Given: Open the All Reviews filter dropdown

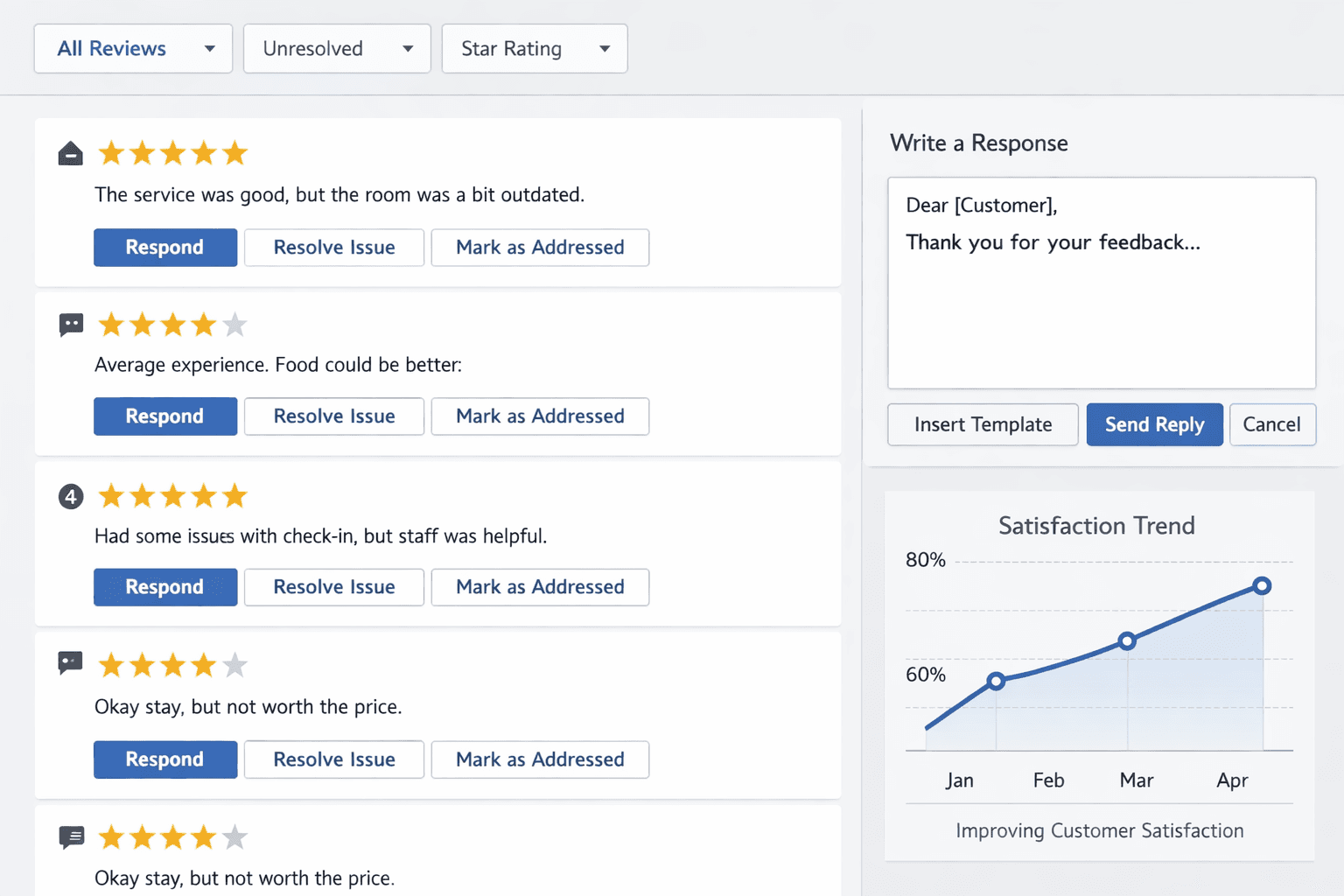Looking at the screenshot, I should (x=133, y=48).
